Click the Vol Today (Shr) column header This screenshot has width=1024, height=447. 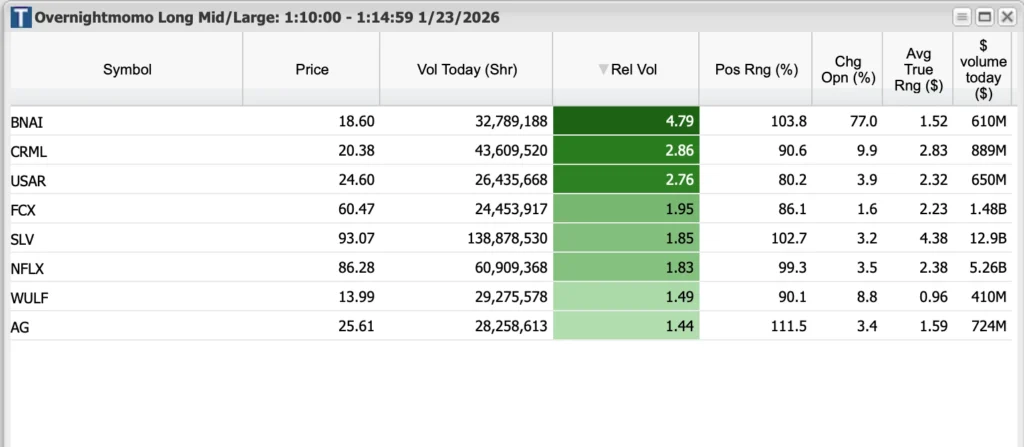pos(465,69)
